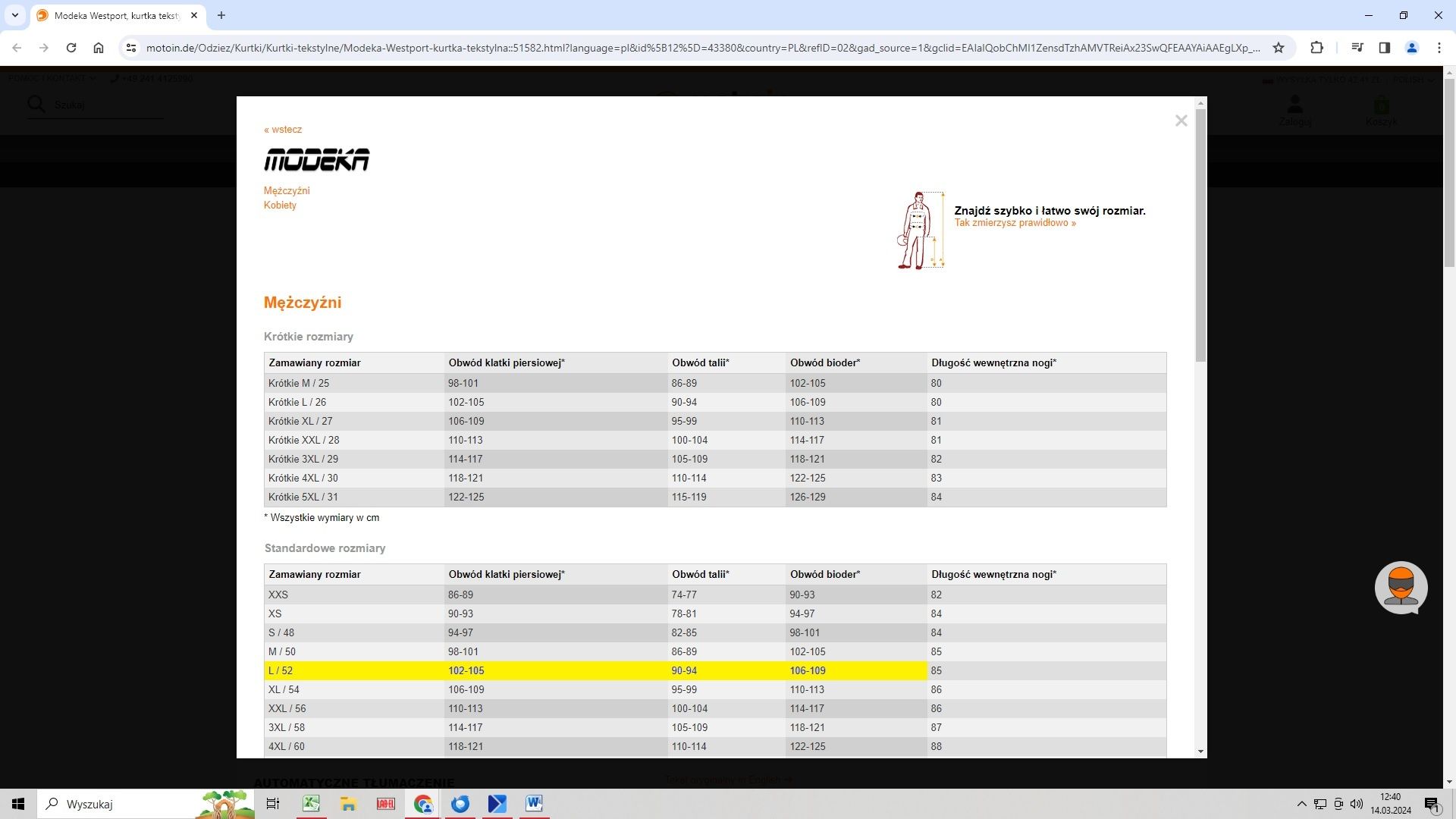Open the dark blue arrow taskbar app
This screenshot has height=819, width=1456.
click(x=497, y=804)
